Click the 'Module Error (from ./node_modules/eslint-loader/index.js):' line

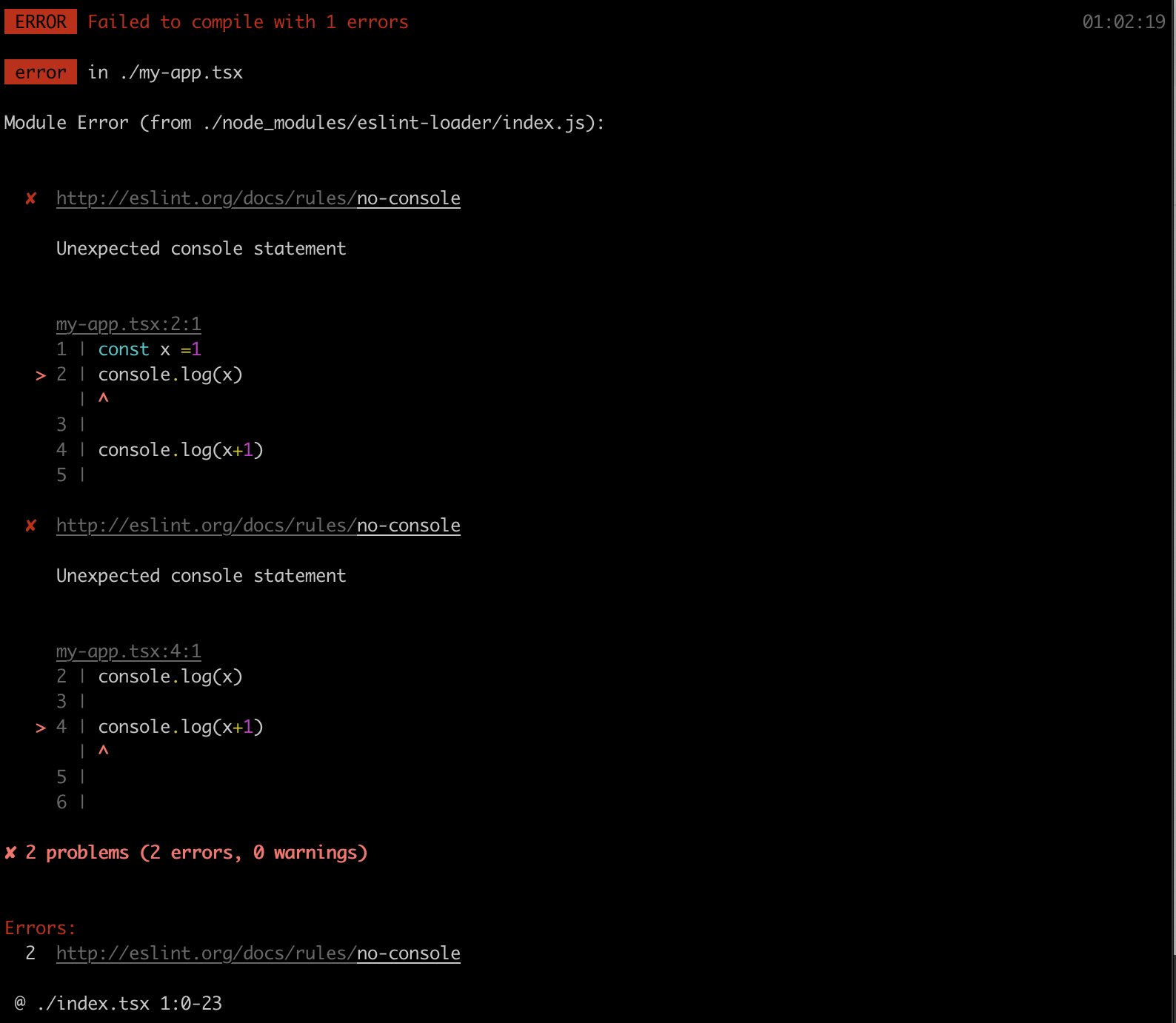(304, 123)
